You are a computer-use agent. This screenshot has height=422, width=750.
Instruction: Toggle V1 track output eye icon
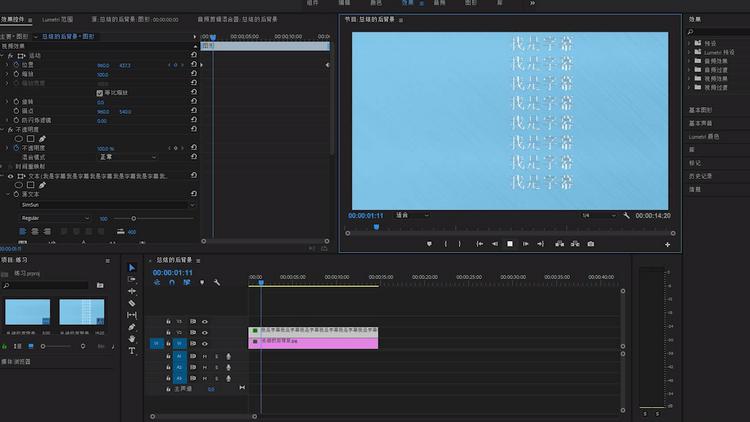click(205, 342)
